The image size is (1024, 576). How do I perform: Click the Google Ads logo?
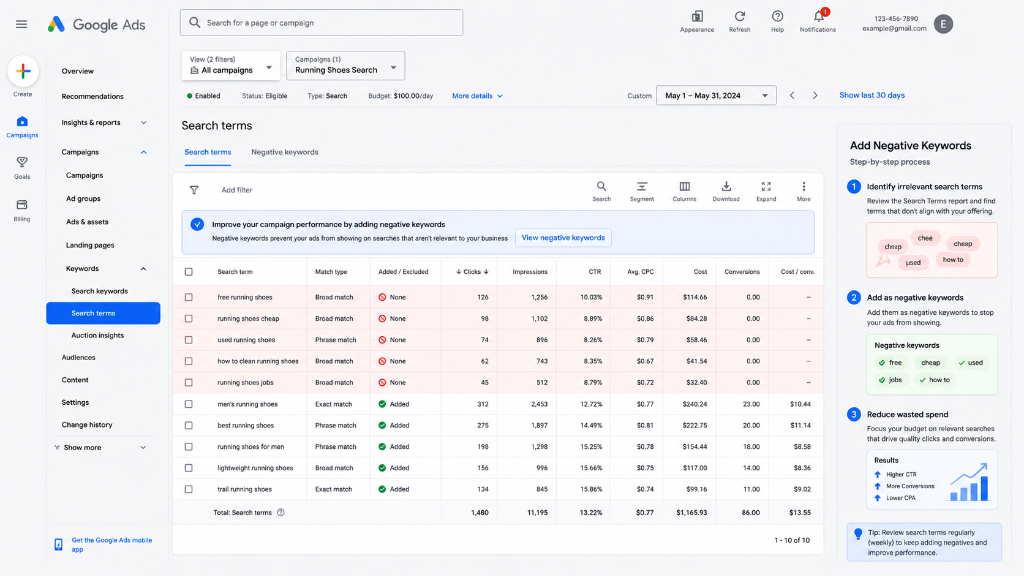click(96, 25)
